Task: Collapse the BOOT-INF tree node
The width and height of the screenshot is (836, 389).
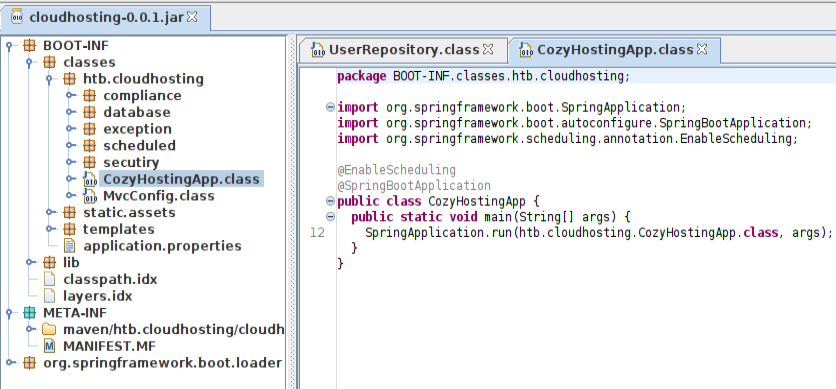Action: coord(9,46)
